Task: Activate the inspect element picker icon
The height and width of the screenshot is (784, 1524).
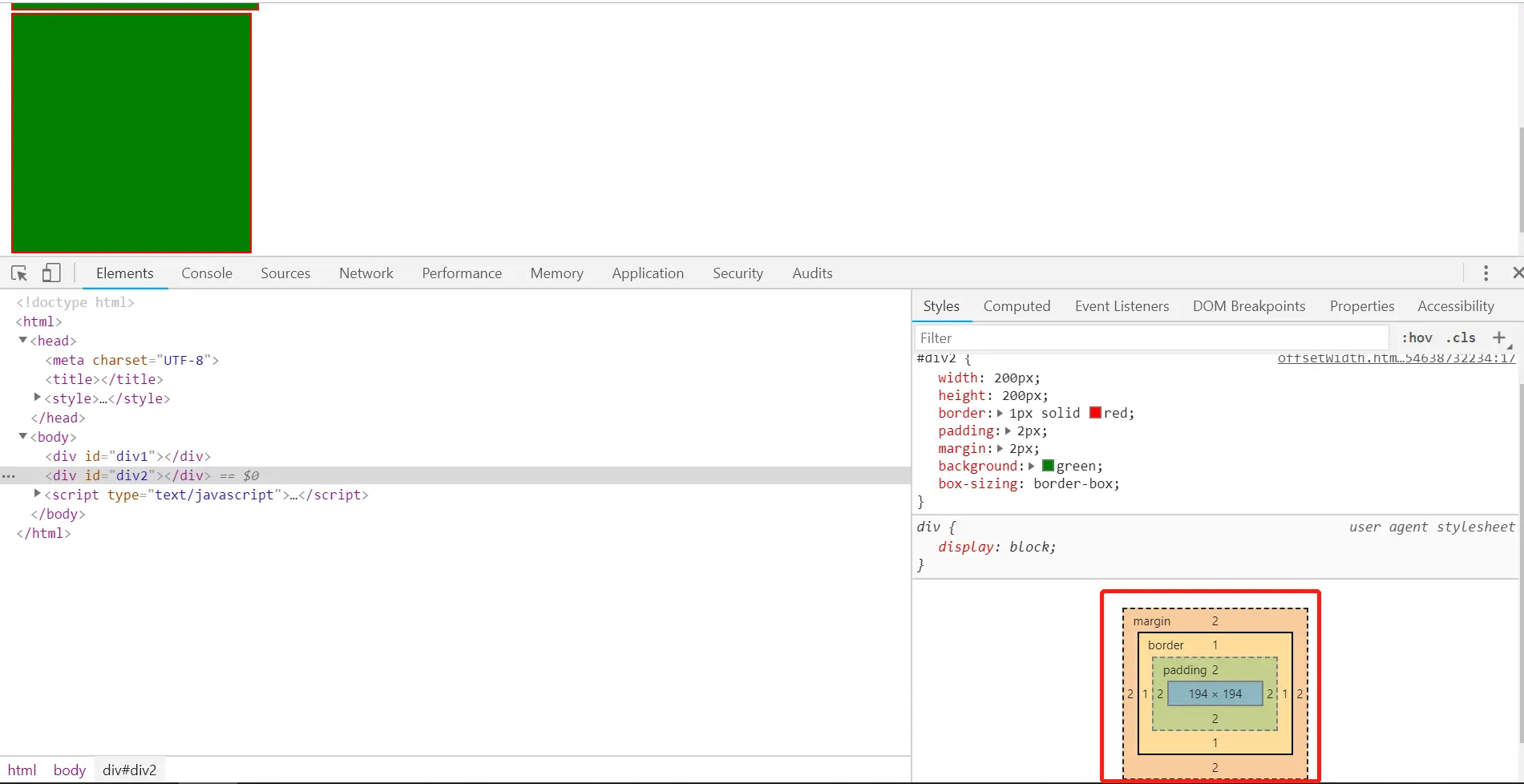Action: tap(19, 273)
